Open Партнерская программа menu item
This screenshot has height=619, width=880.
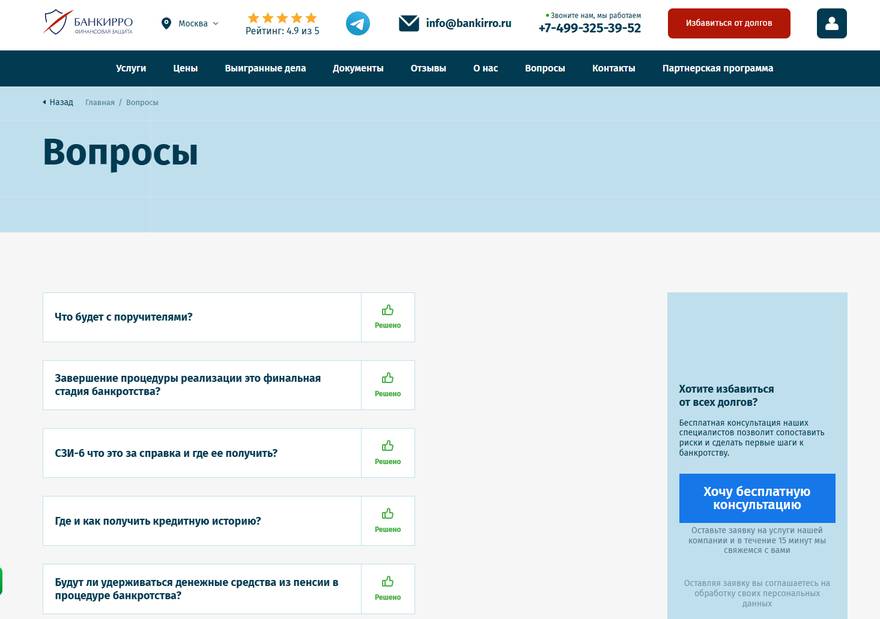[x=717, y=68]
